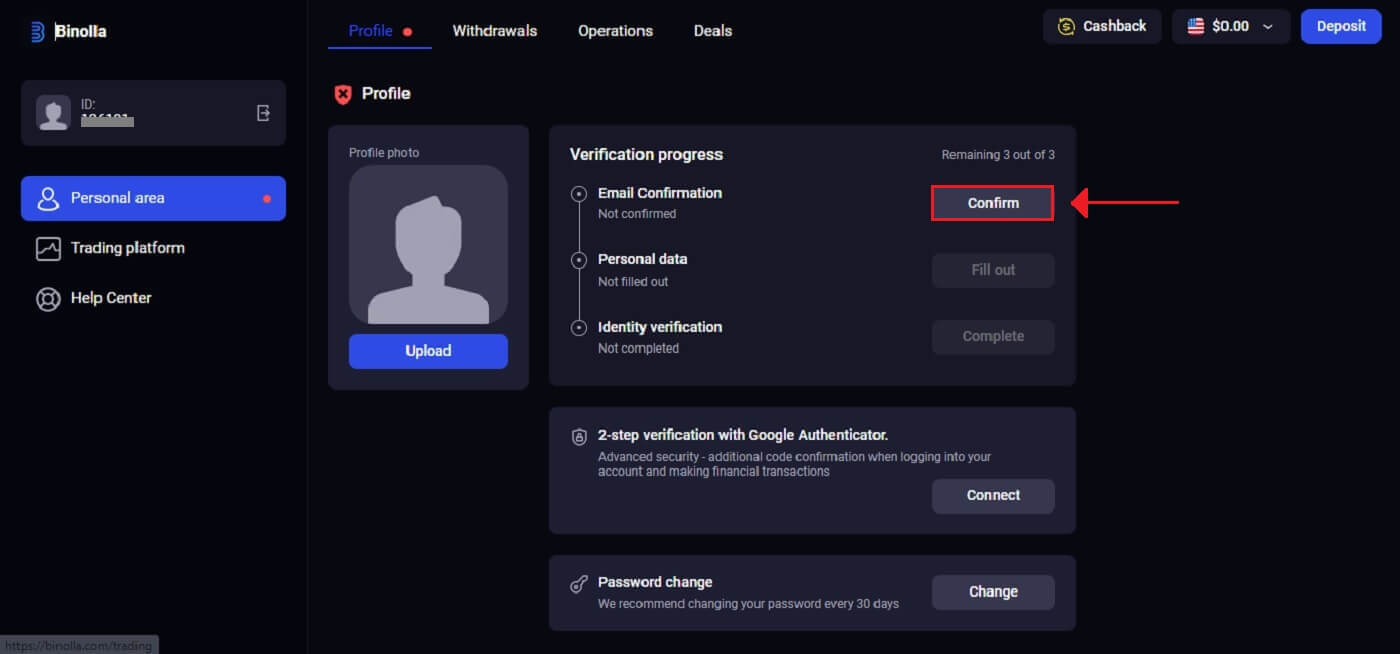Click Connect for 2-step verification

[992, 496]
